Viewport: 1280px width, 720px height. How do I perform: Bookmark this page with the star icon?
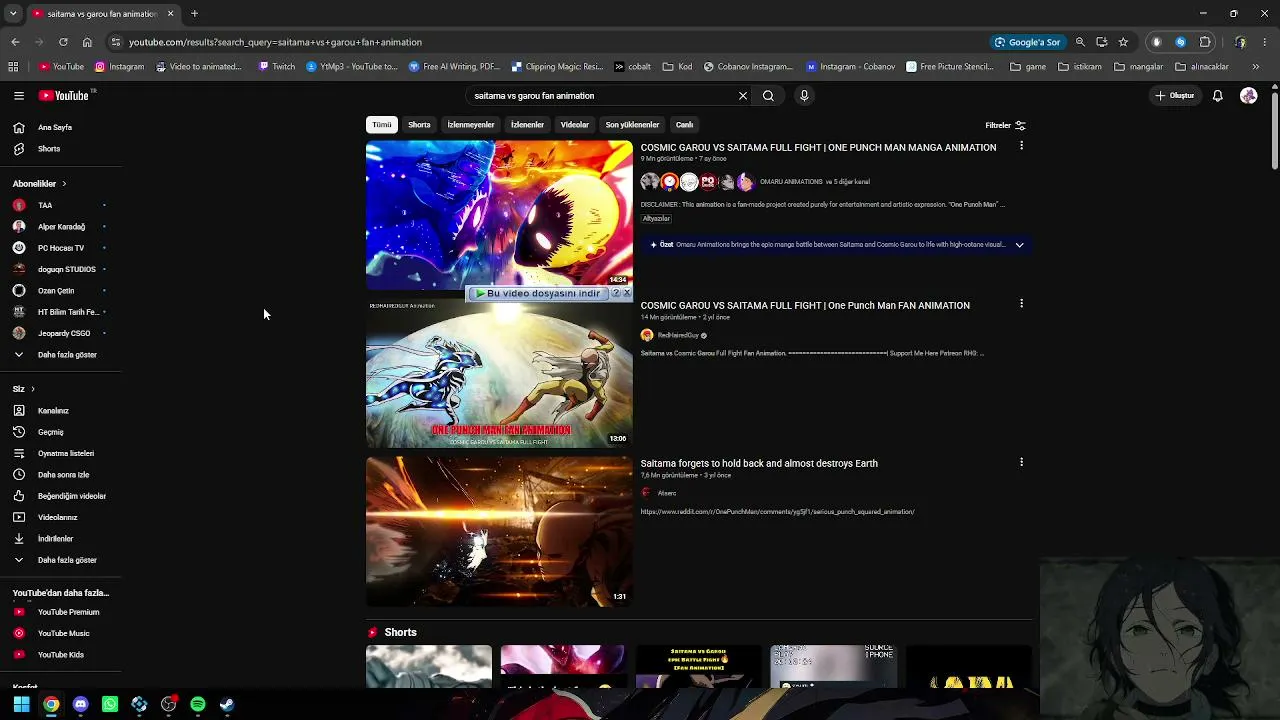pyautogui.click(x=1123, y=42)
